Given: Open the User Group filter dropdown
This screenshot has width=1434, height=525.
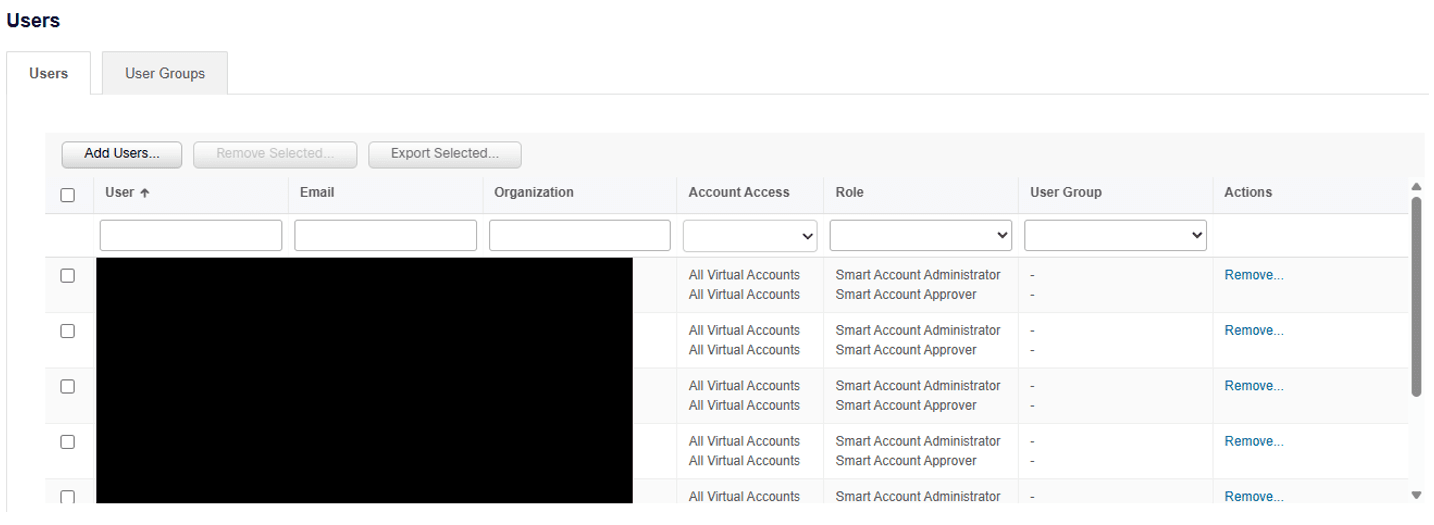Looking at the screenshot, I should pyautogui.click(x=1115, y=236).
